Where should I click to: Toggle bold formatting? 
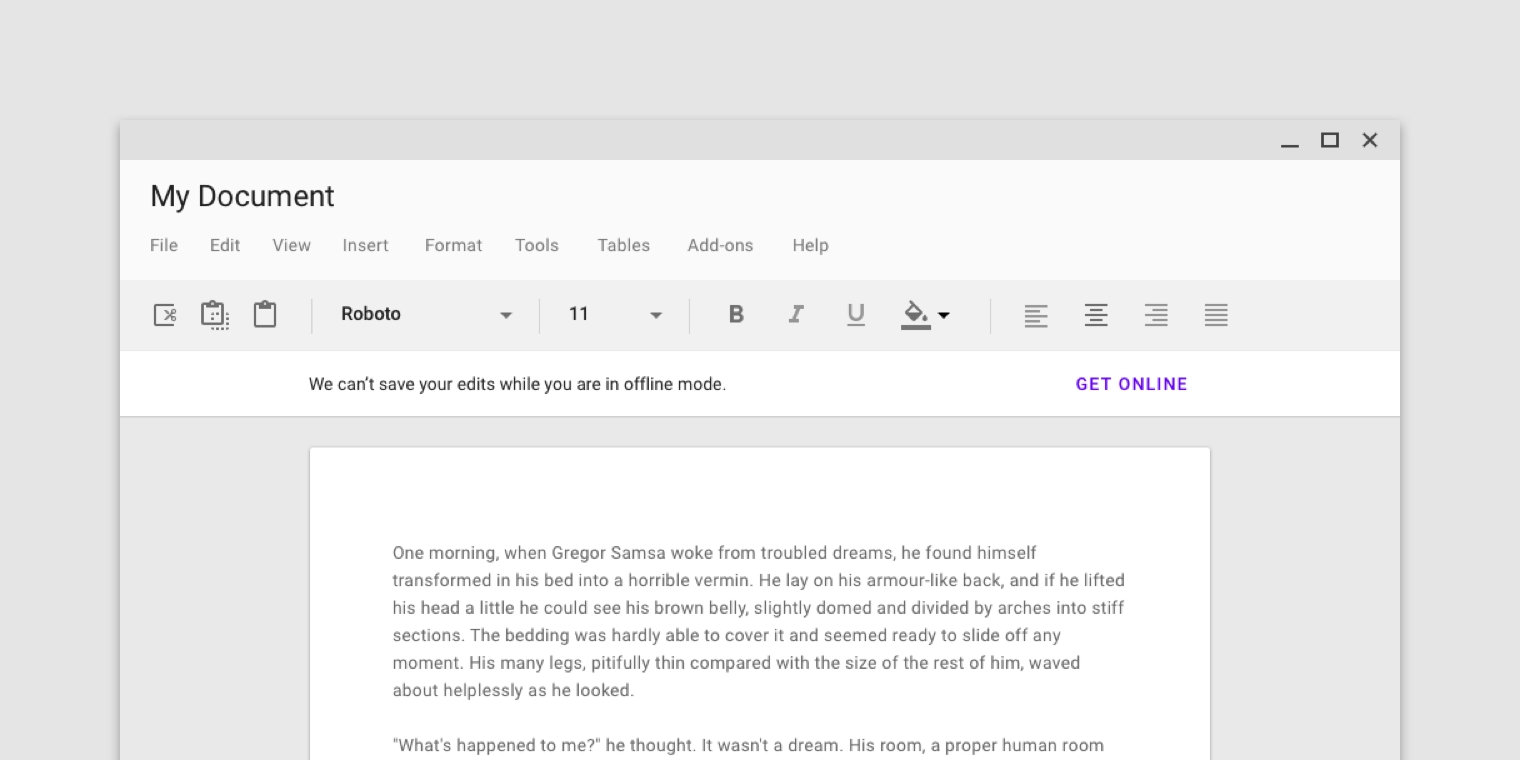[736, 315]
